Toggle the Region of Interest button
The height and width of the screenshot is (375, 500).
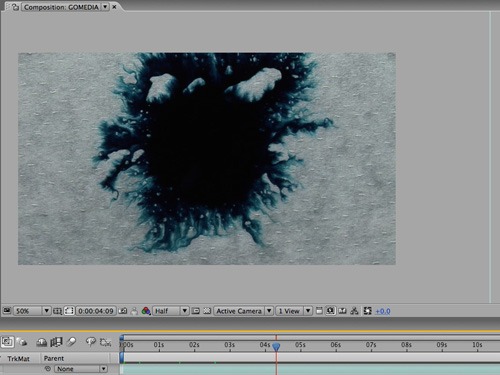point(196,311)
